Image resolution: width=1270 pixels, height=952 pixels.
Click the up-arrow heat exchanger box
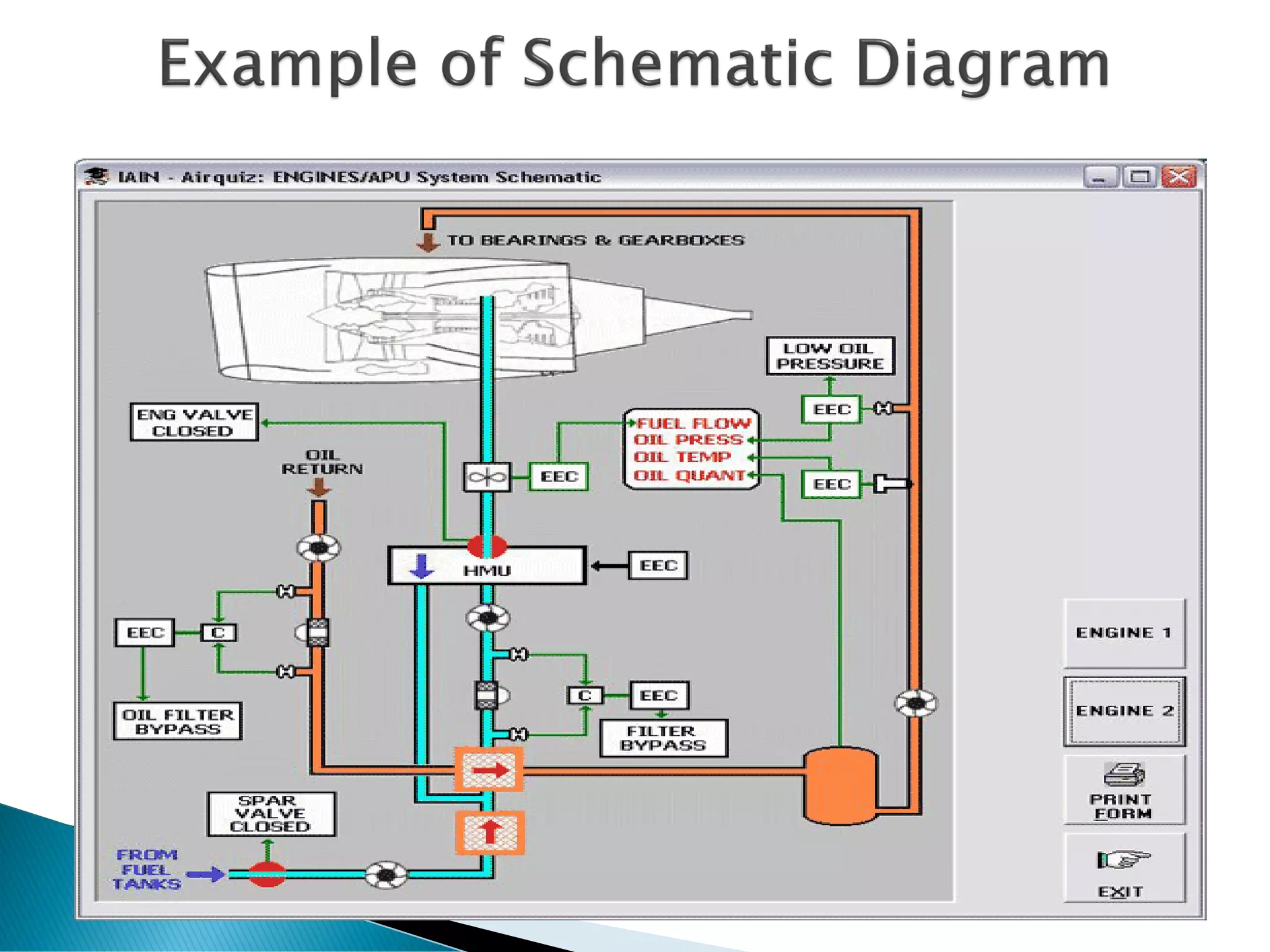pyautogui.click(x=490, y=832)
